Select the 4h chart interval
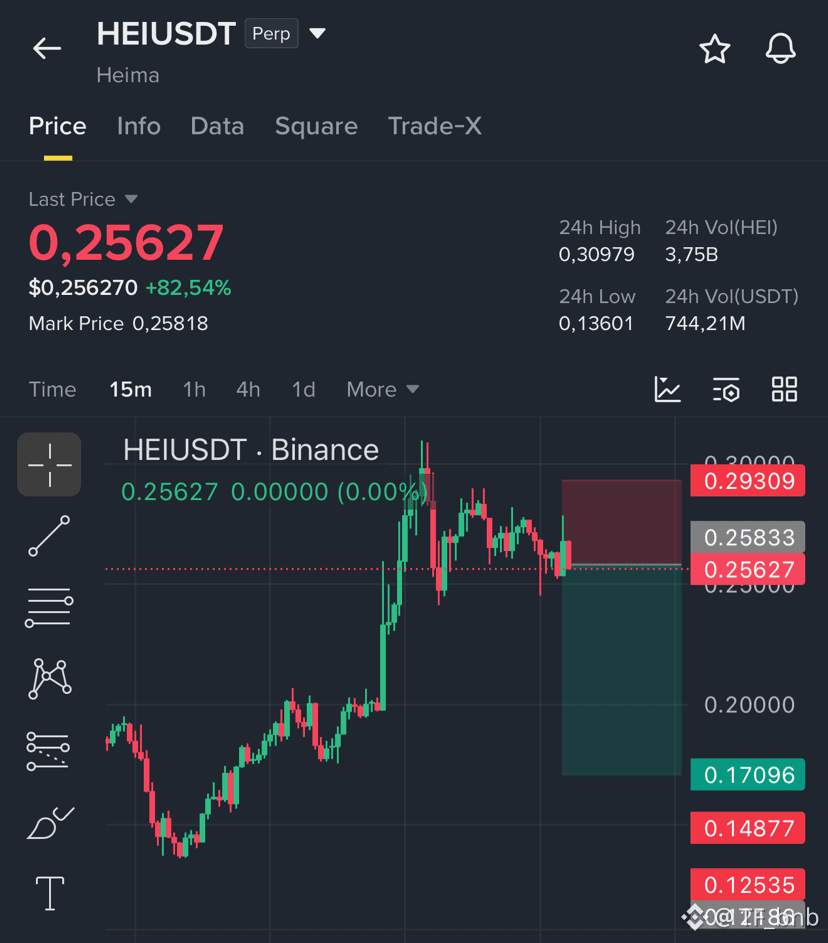This screenshot has height=943, width=828. tap(248, 390)
